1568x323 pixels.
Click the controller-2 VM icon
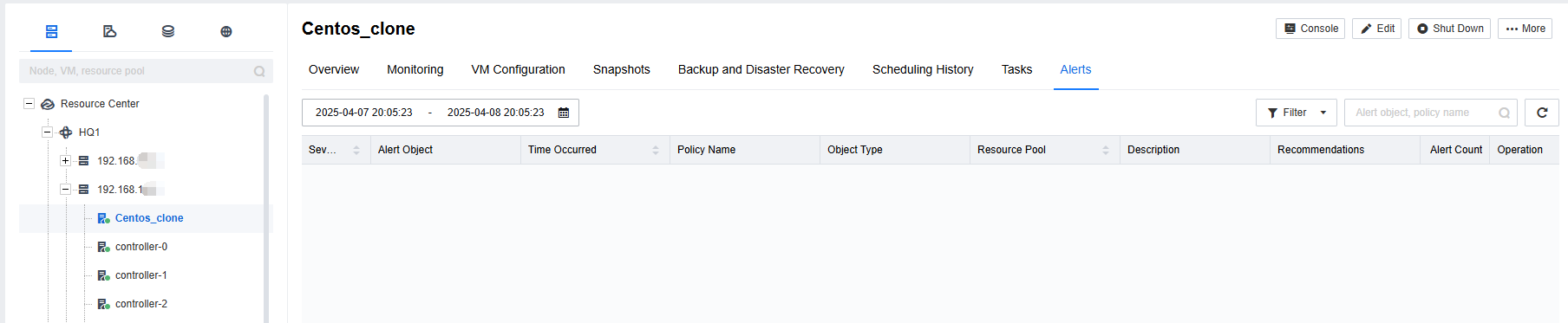point(103,304)
